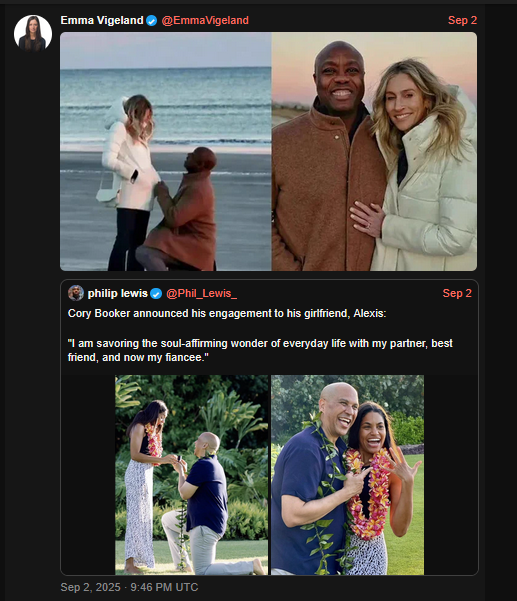View the garden proposal photo
This screenshot has width=517, height=601.
(192, 475)
